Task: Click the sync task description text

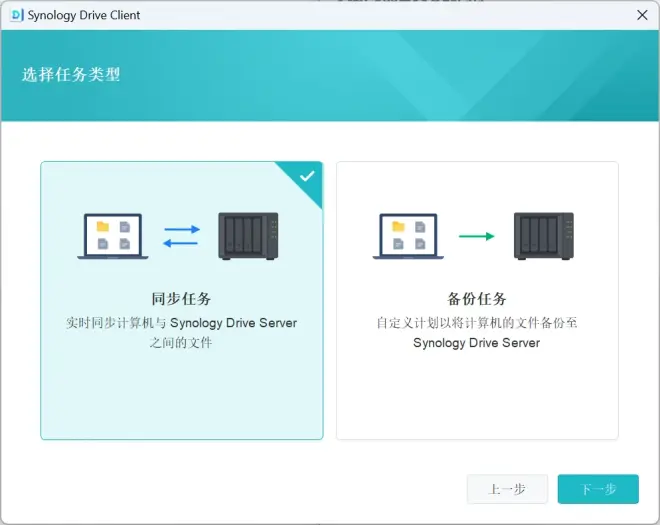Action: (x=181, y=333)
